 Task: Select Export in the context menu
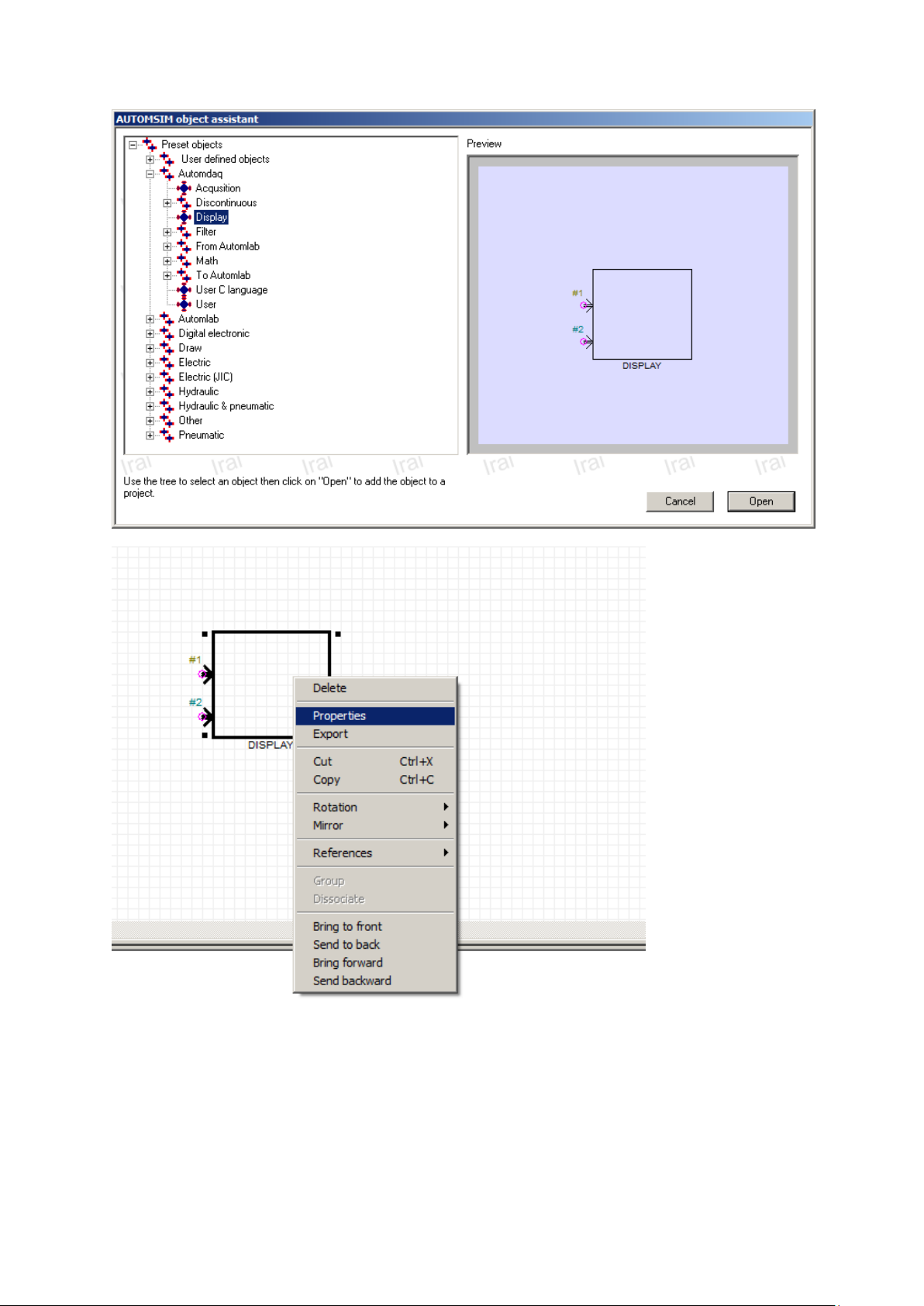point(375,734)
